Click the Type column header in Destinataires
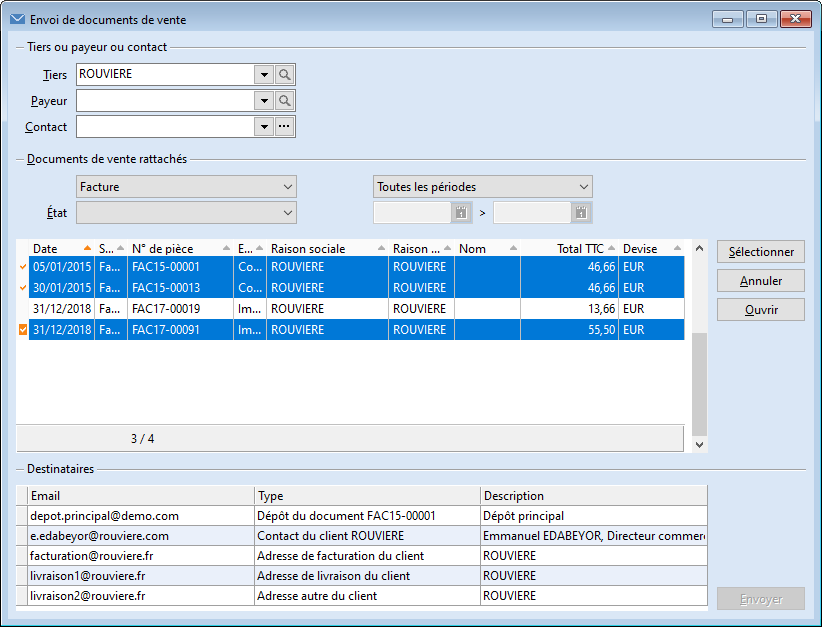This screenshot has width=822, height=627. click(x=367, y=496)
